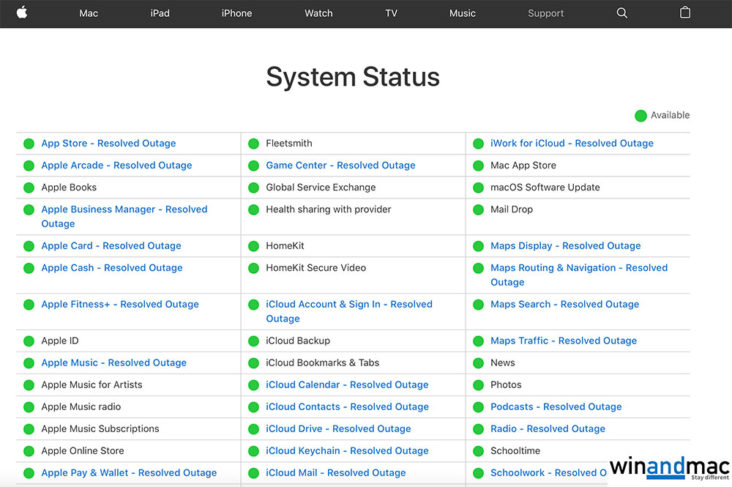Expand Game Center resolved outage info

point(340,166)
